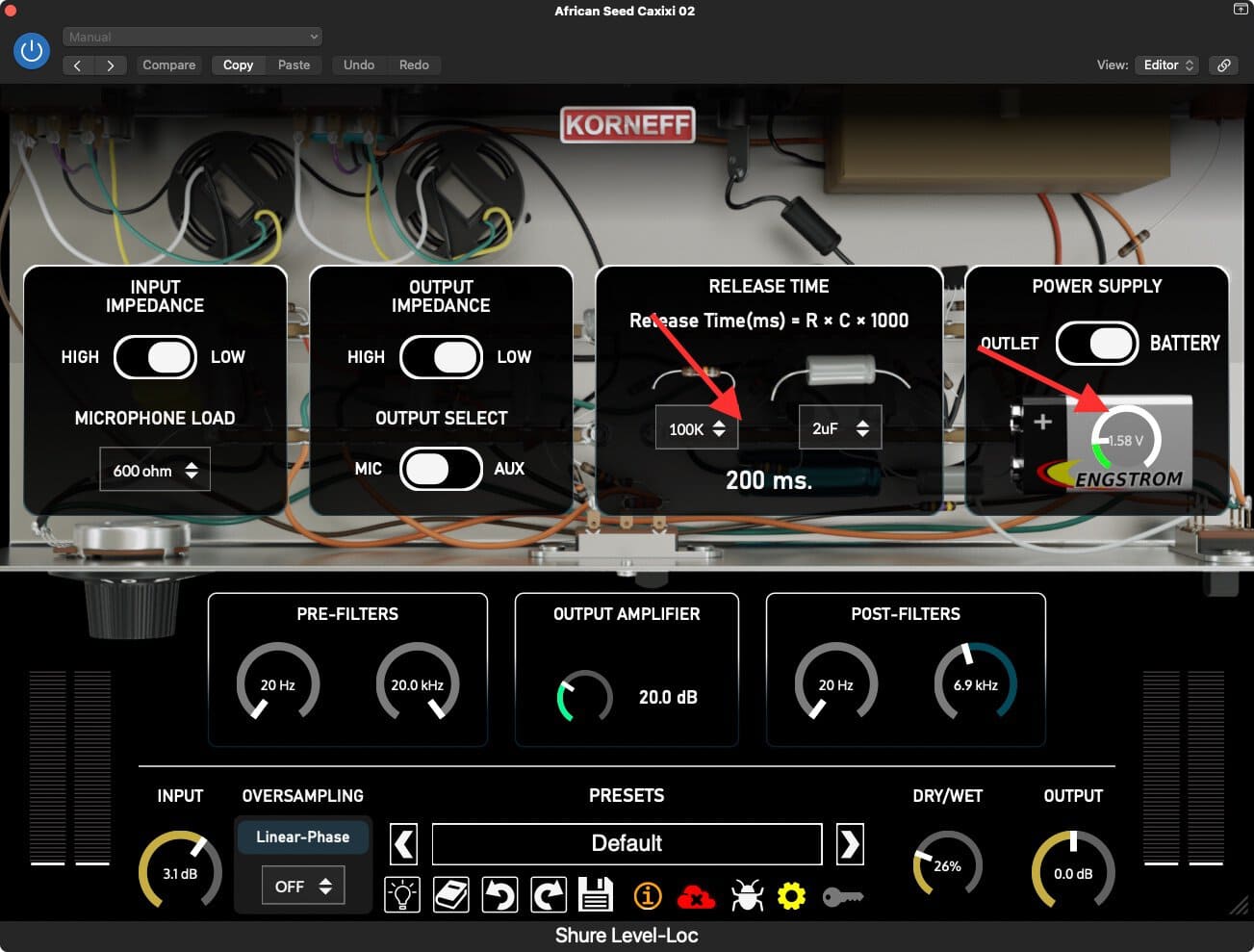The image size is (1254, 952).
Task: Toggle the plugin power bypass button
Action: click(x=32, y=50)
